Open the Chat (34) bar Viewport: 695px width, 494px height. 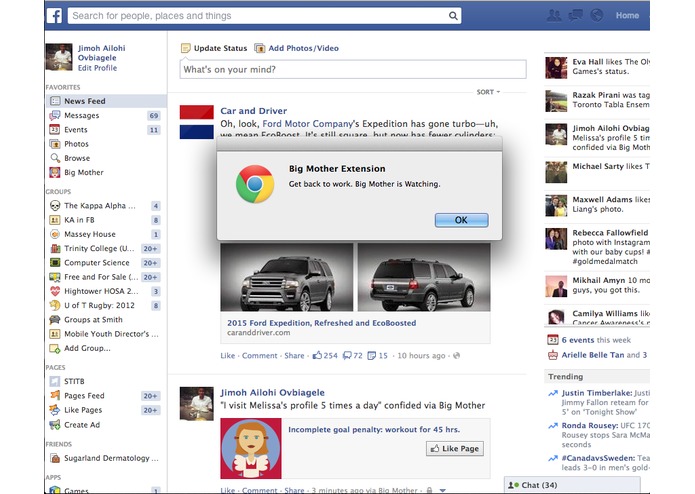(572, 485)
